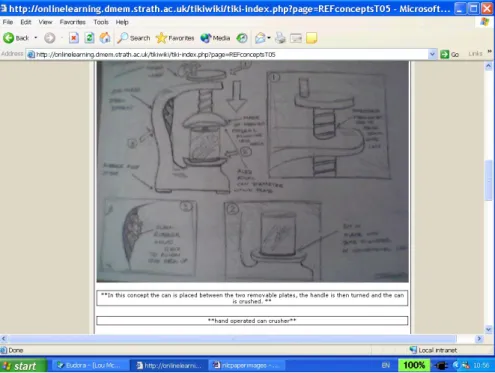Open the Mail toolbar button
Viewport: 495px width, 373px height.
pos(260,38)
